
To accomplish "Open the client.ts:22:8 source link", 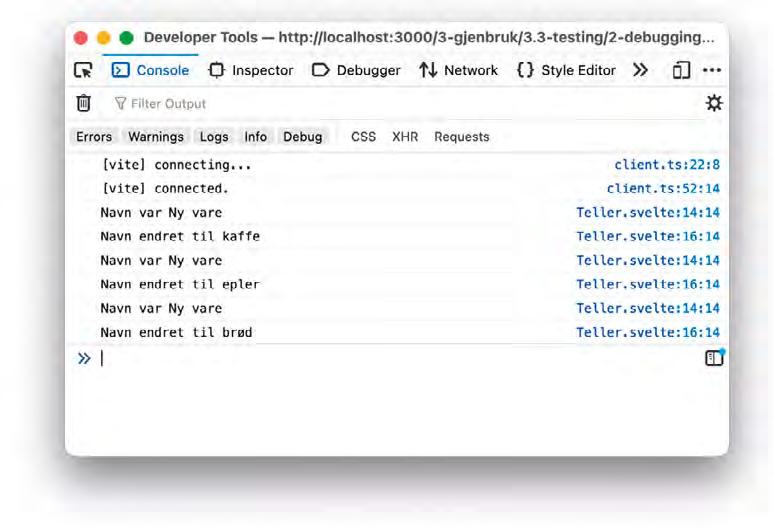I will tap(667, 165).
